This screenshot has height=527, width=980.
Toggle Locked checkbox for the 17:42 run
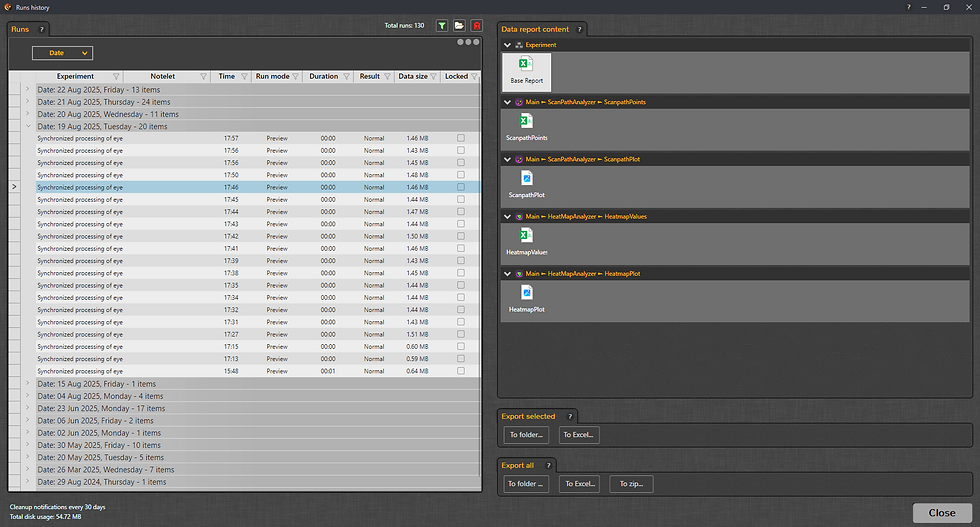[x=461, y=236]
